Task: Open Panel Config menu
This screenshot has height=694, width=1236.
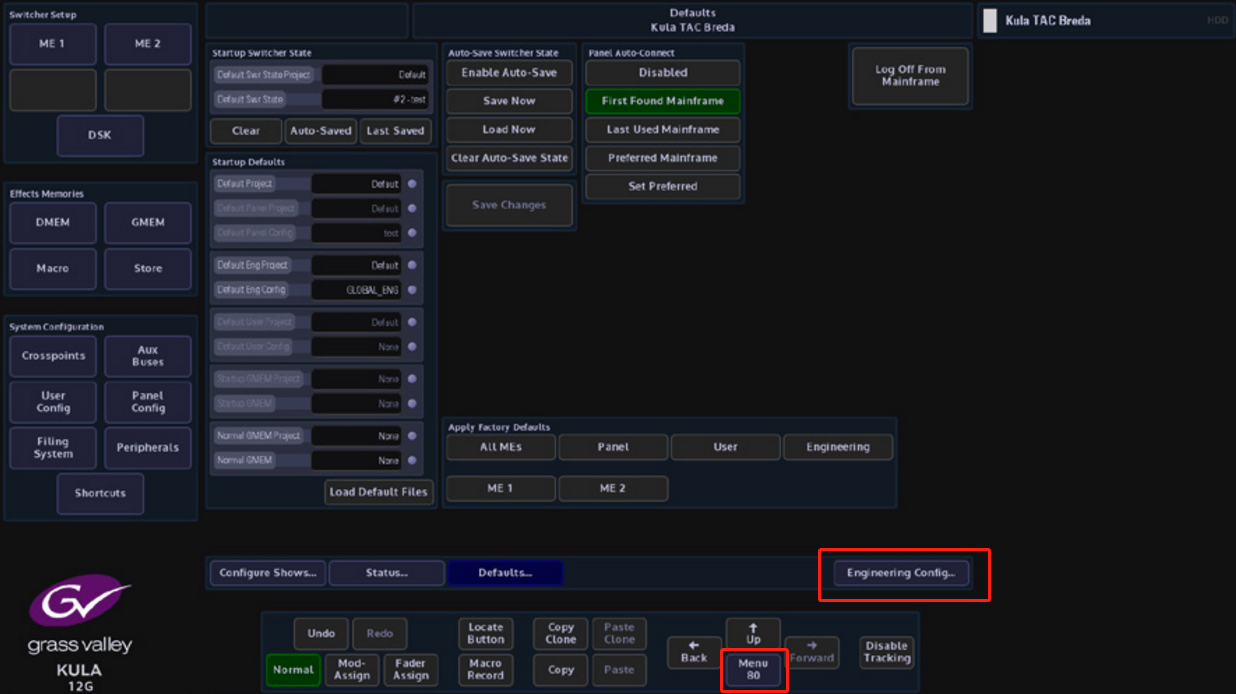Action: click(148, 402)
